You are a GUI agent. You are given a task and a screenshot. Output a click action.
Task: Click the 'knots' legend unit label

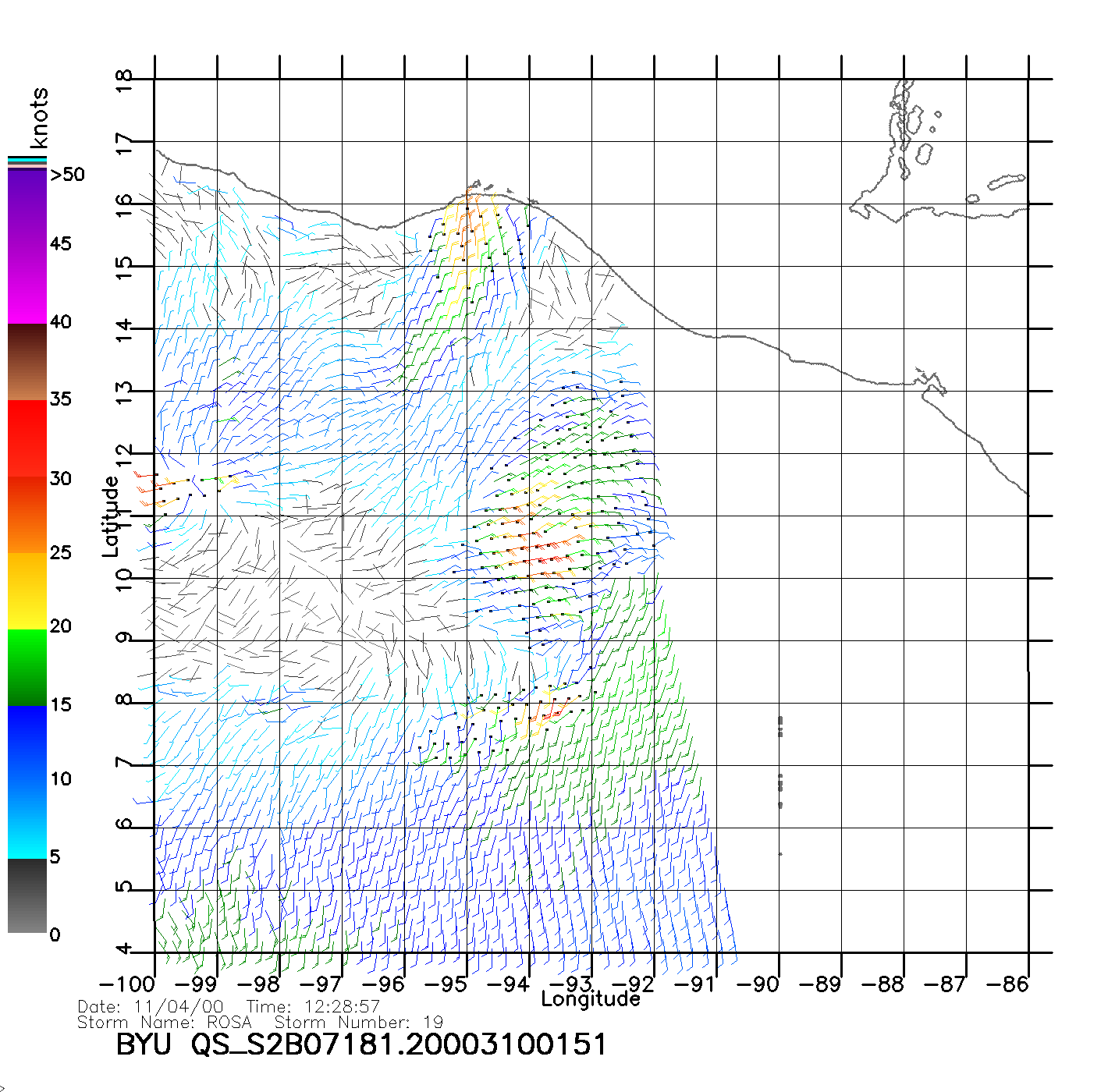[39, 119]
